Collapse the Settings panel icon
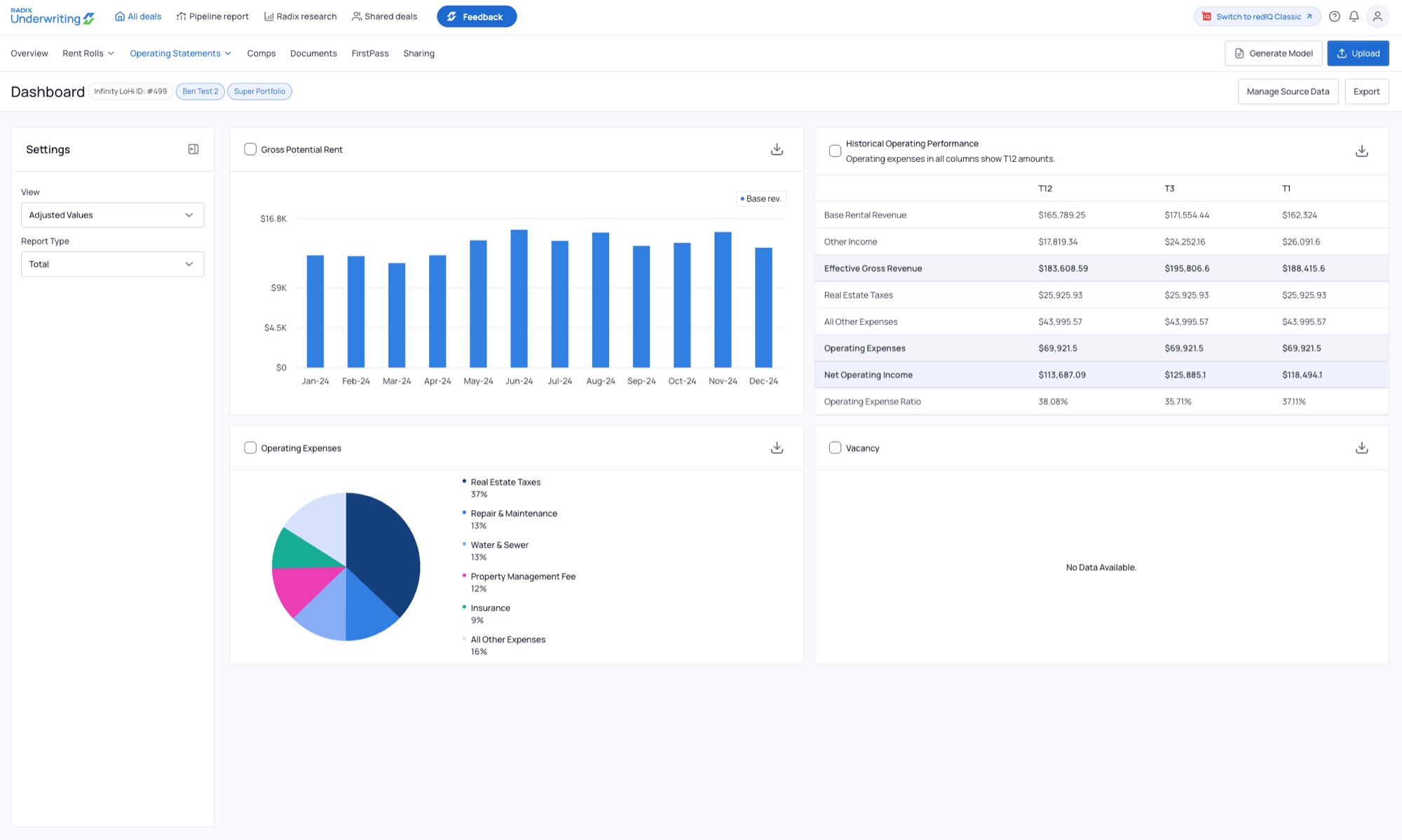1402x840 pixels. click(193, 149)
